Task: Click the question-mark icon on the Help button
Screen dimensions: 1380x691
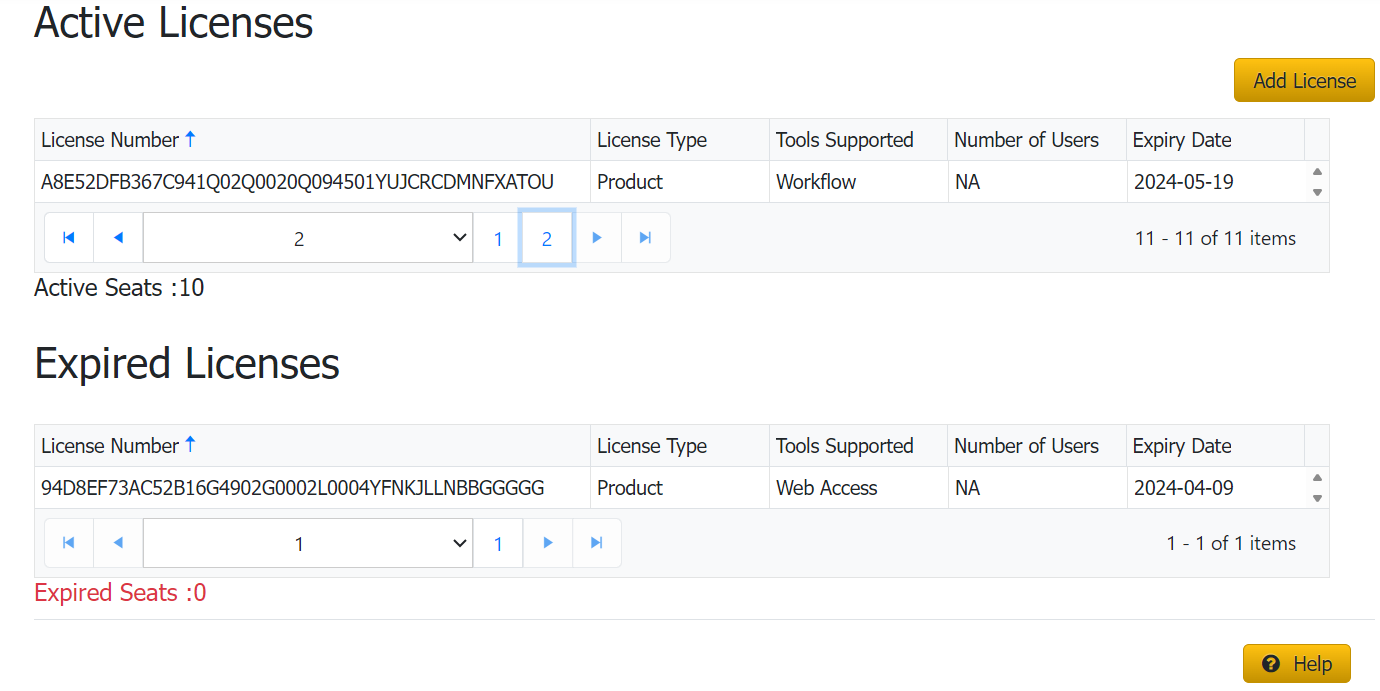Action: [1270, 663]
